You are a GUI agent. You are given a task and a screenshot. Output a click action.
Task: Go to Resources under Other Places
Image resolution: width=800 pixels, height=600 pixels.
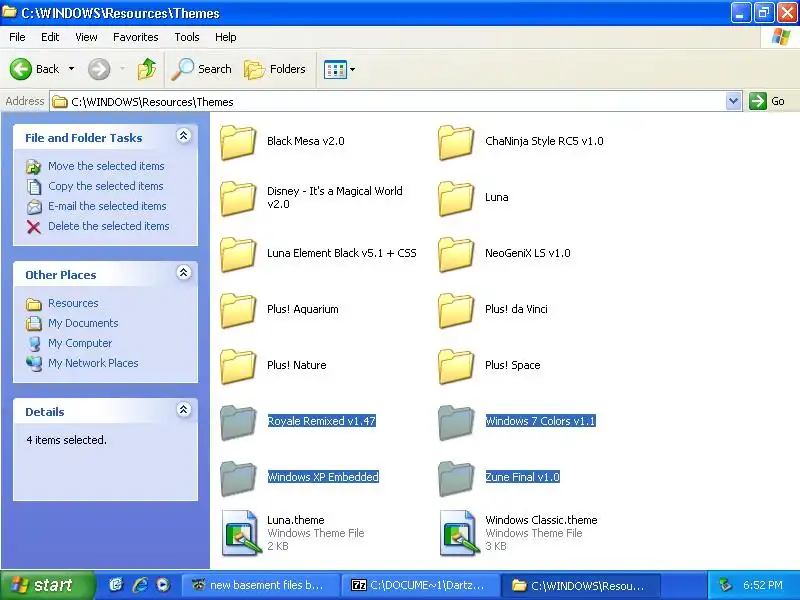(73, 303)
